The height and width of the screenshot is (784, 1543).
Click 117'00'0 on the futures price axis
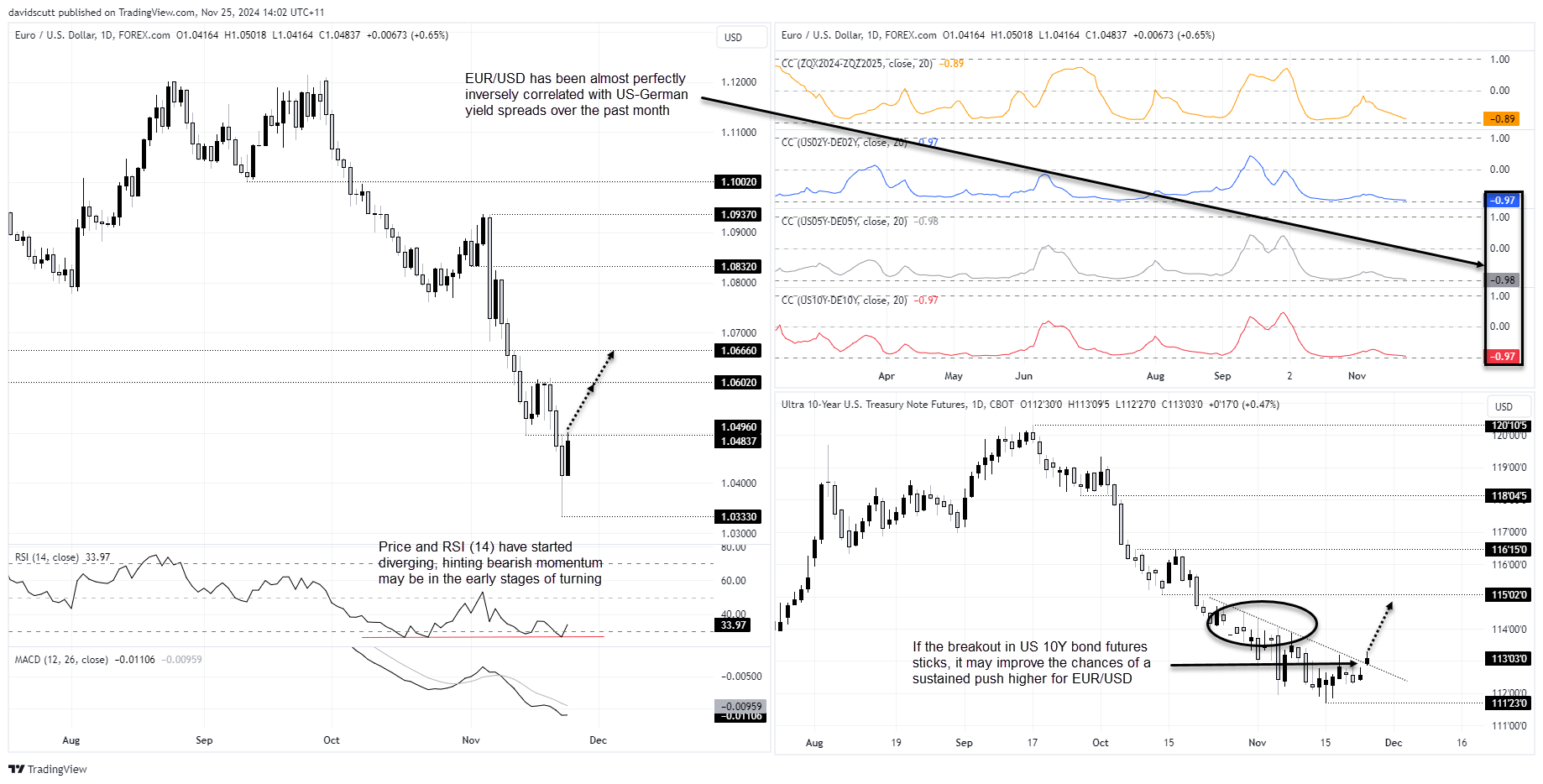point(1509,532)
